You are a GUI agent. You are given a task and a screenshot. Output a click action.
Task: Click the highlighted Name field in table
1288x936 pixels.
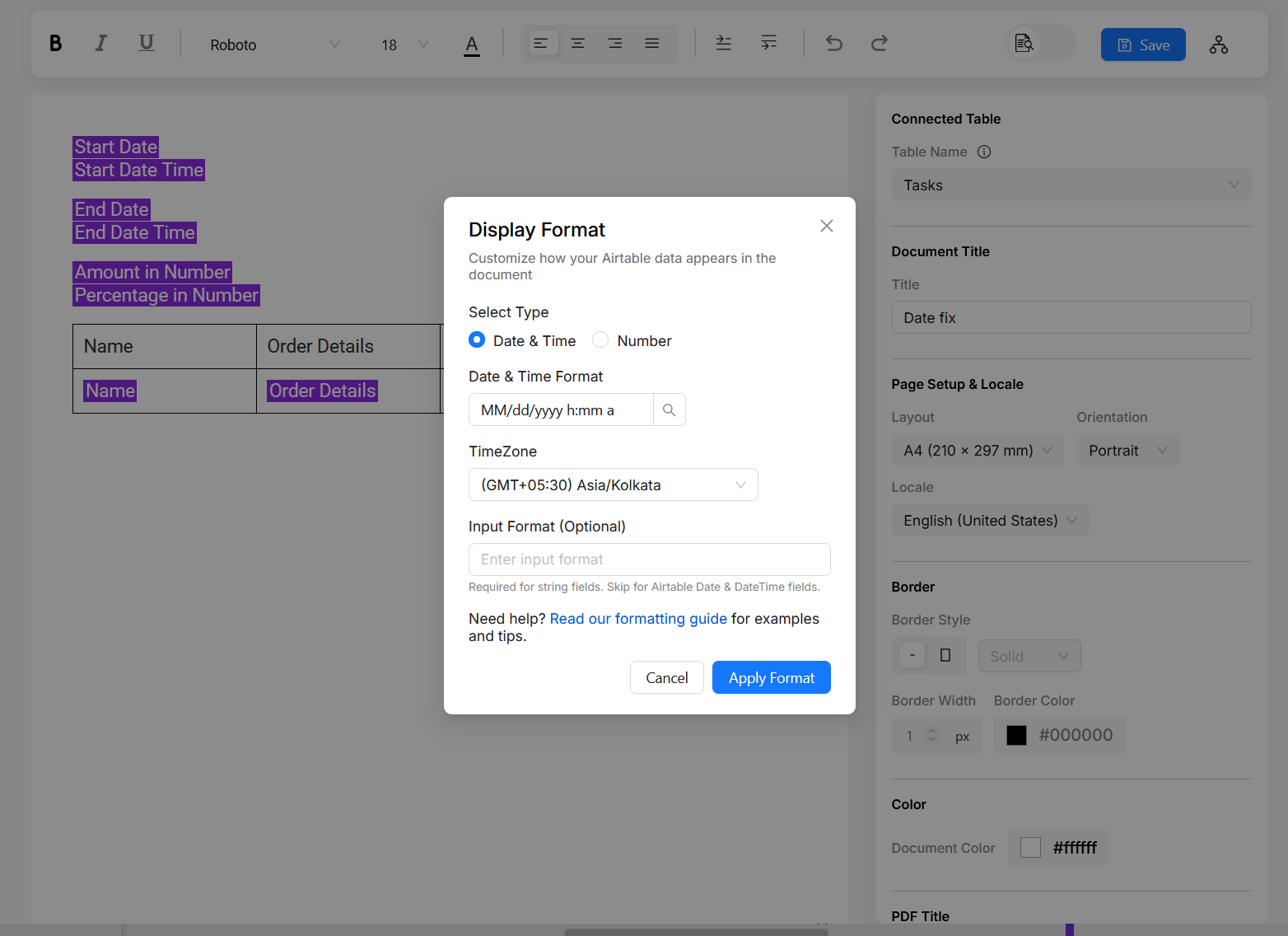tap(110, 391)
